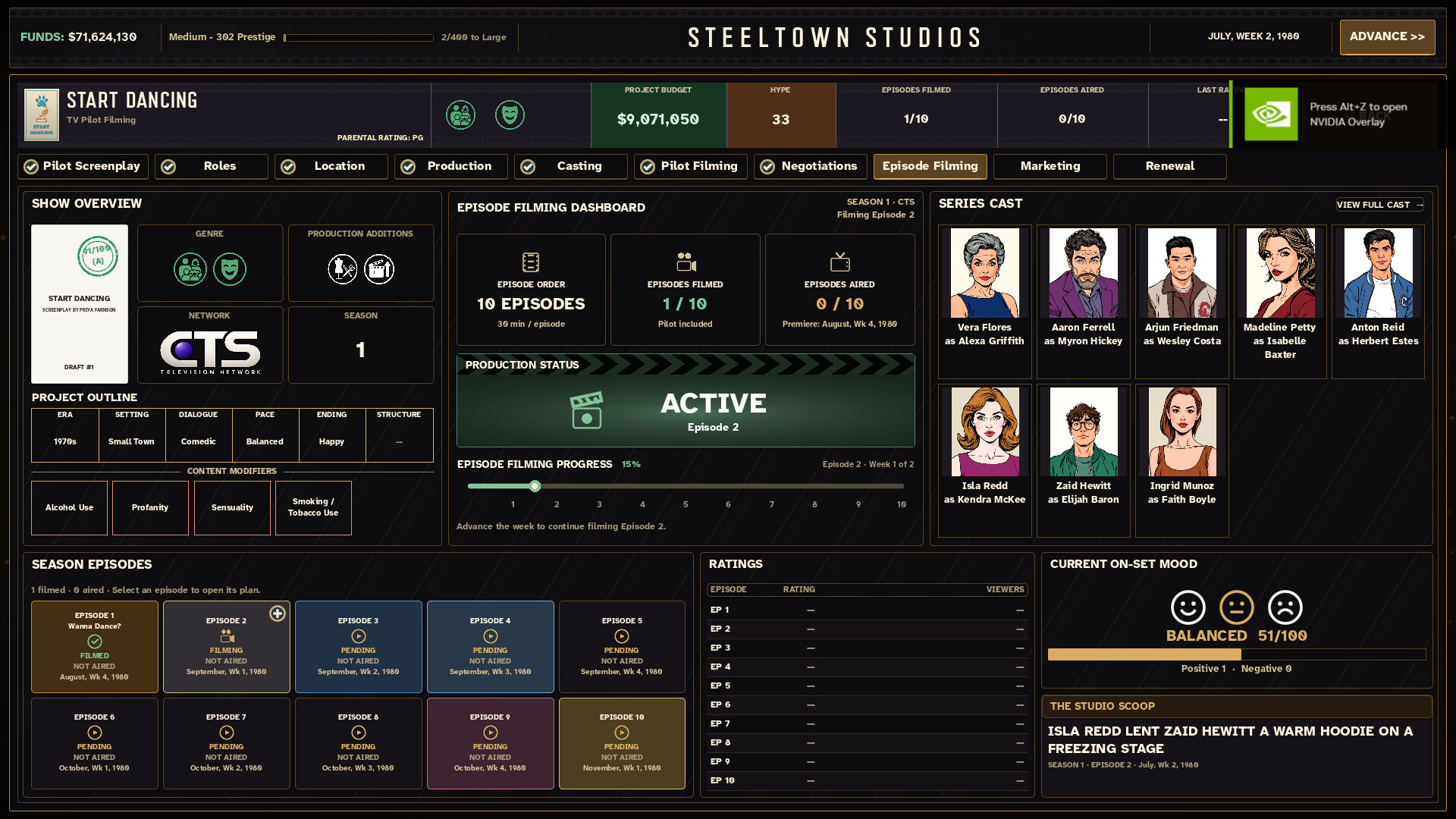Click the CTS Television Network logo
This screenshot has width=1456, height=819.
(210, 353)
